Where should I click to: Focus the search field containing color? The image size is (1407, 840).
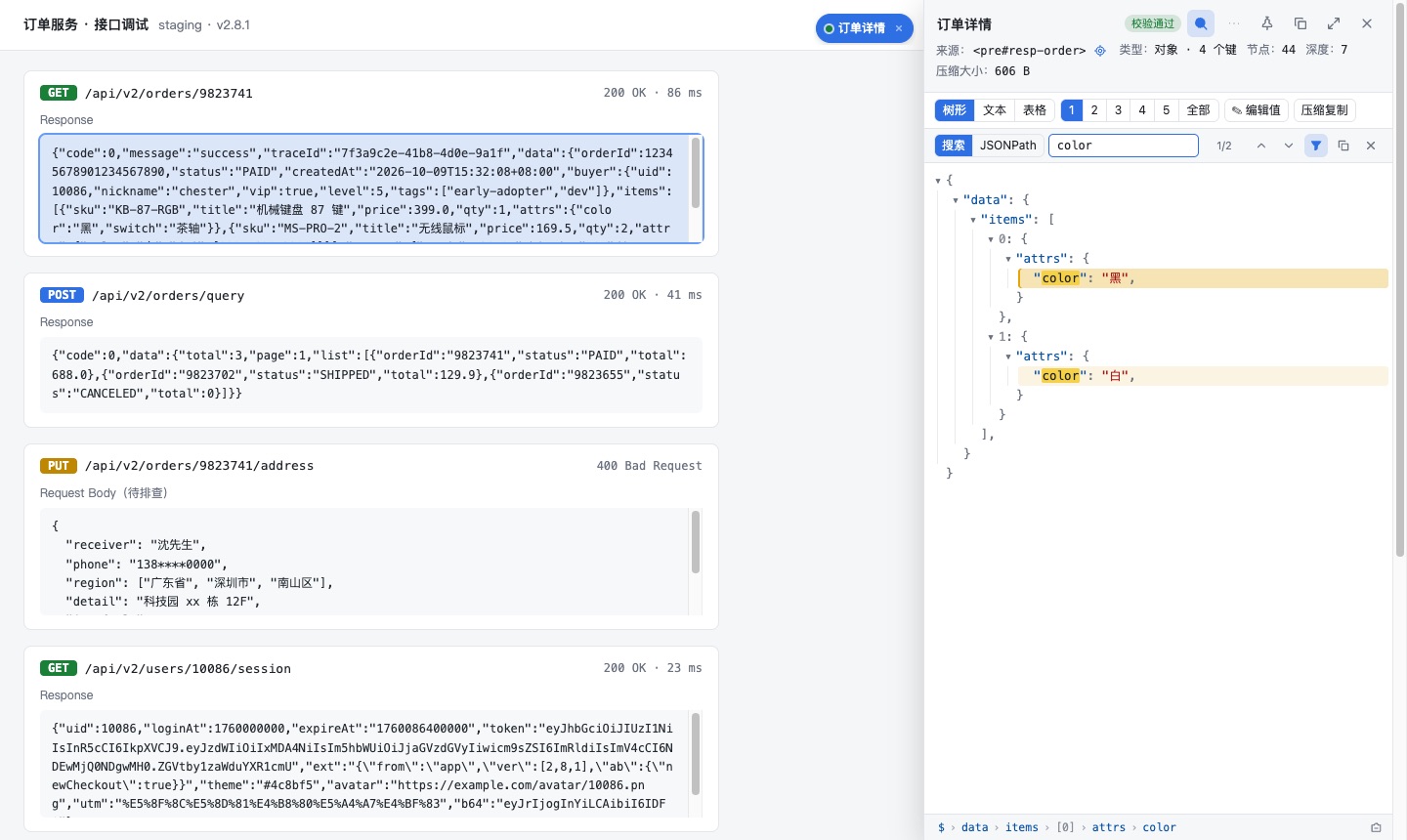tap(1124, 146)
